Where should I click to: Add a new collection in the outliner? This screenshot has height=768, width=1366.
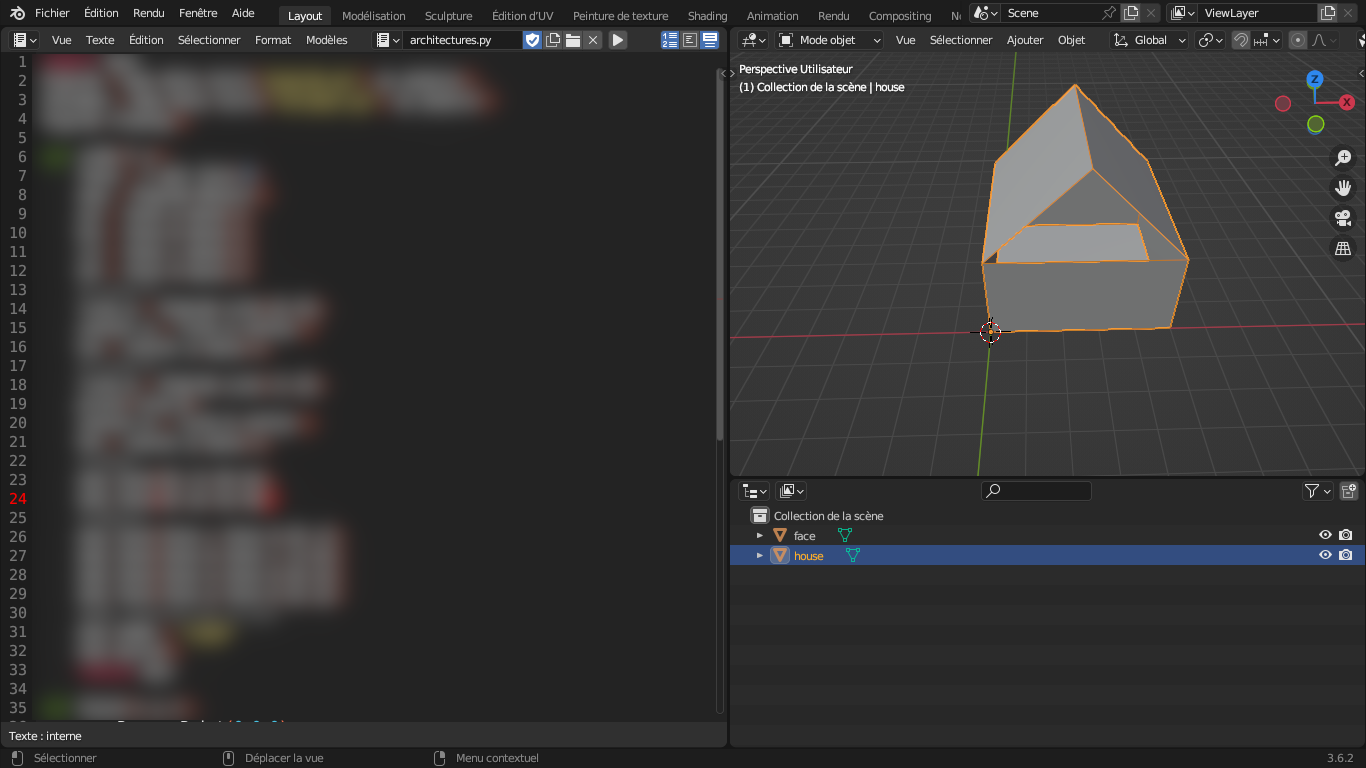click(1348, 491)
